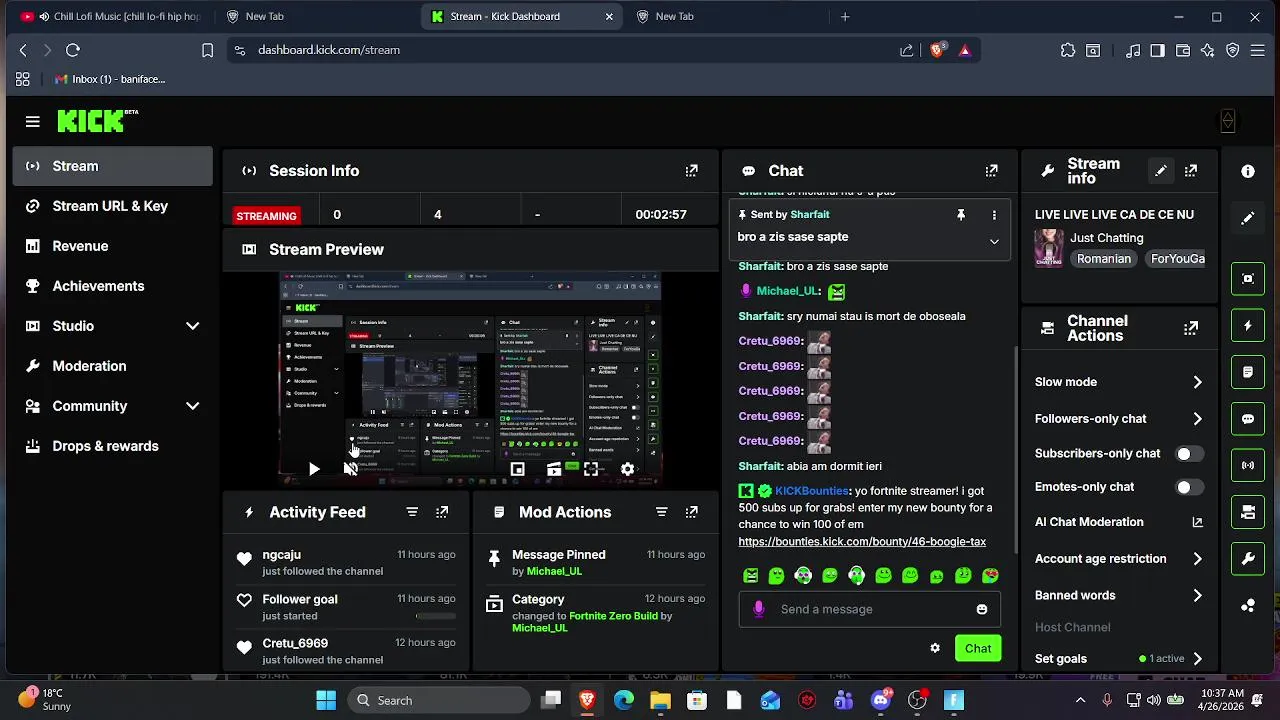Open the bounties.kick.com bounty link
1280x720 pixels.
[x=862, y=541]
